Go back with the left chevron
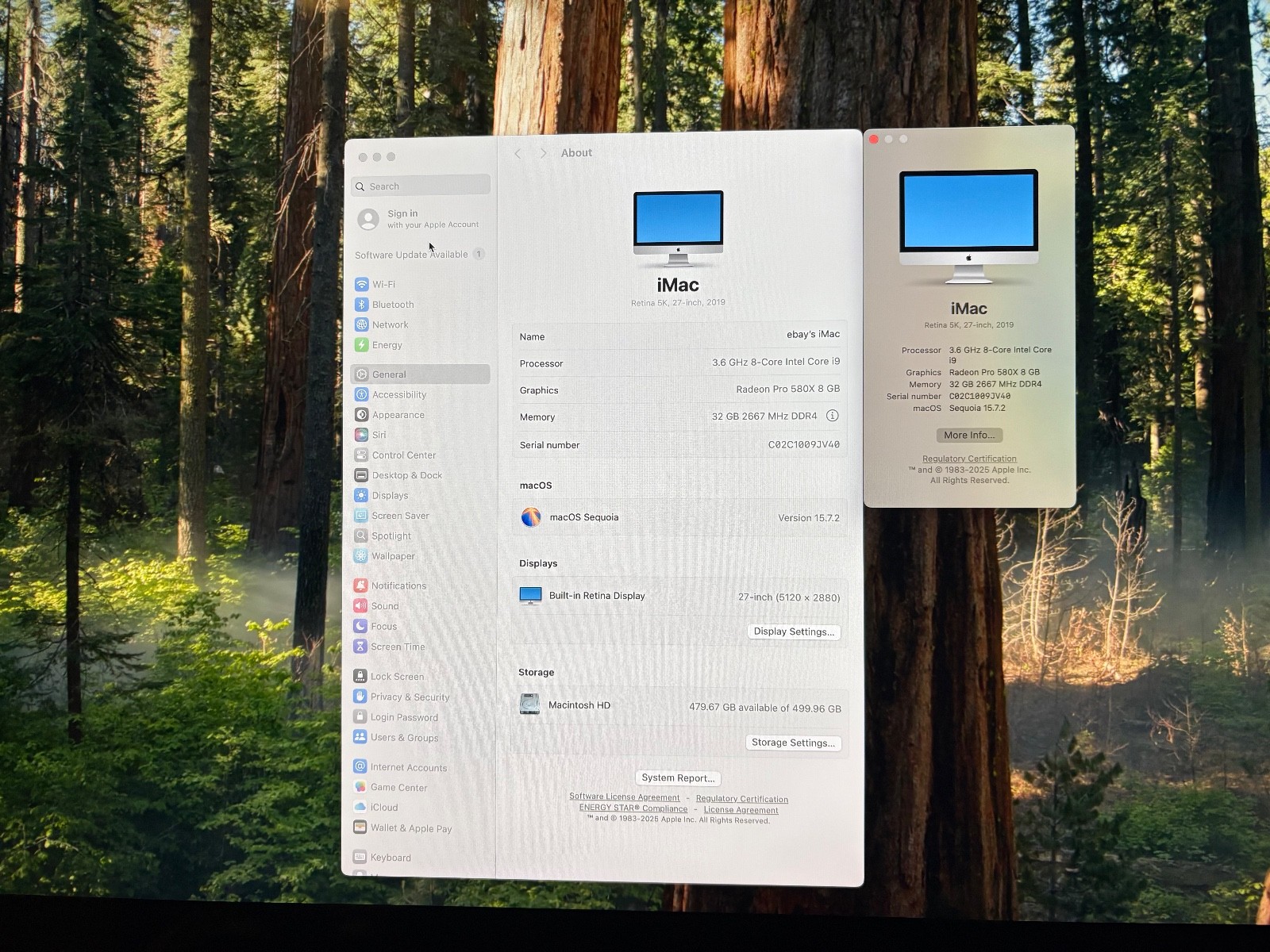Viewport: 1270px width, 952px height. point(518,153)
